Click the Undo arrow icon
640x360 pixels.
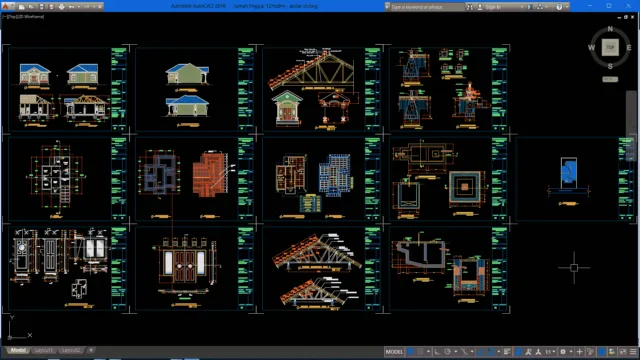71,7
